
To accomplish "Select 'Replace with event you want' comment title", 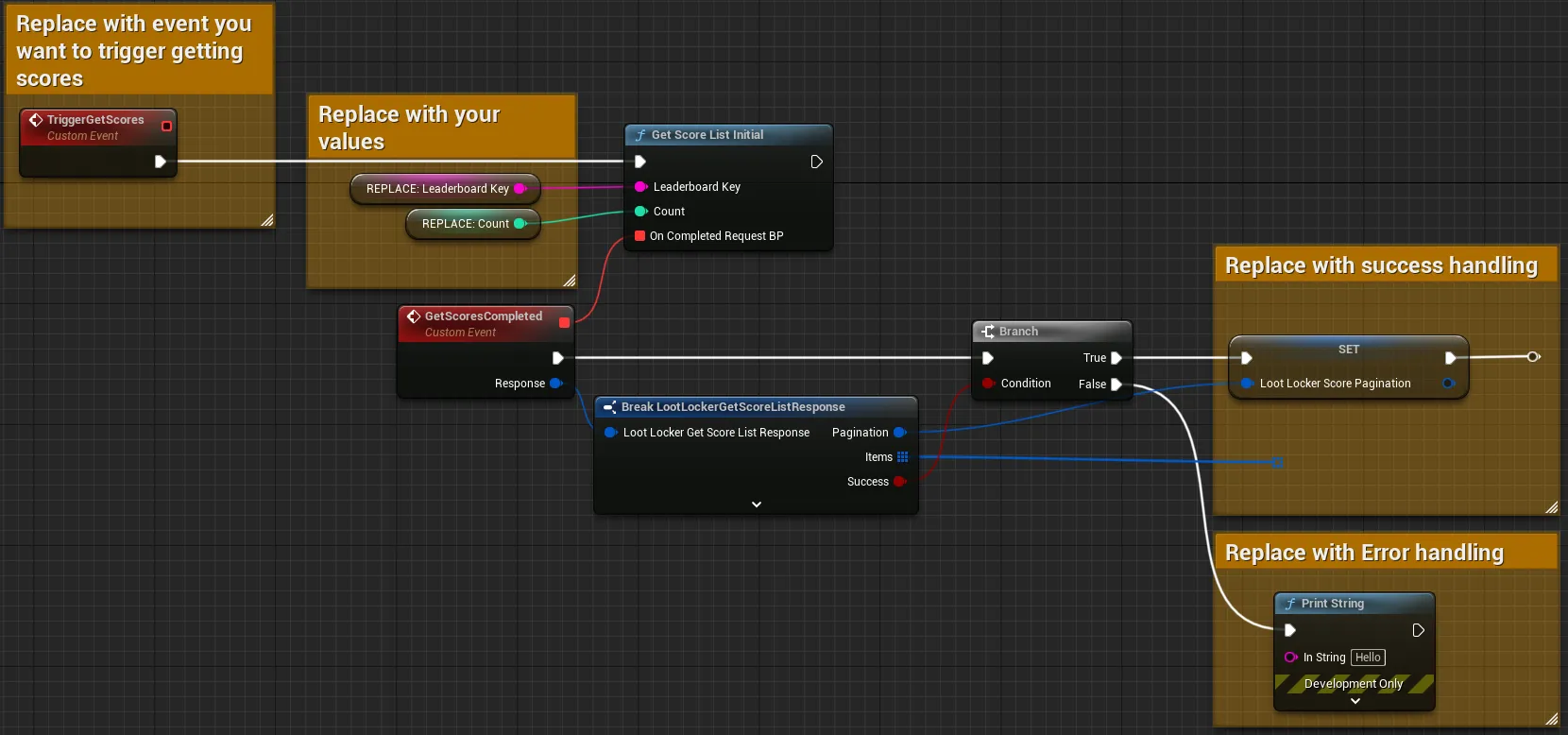I will (x=134, y=51).
